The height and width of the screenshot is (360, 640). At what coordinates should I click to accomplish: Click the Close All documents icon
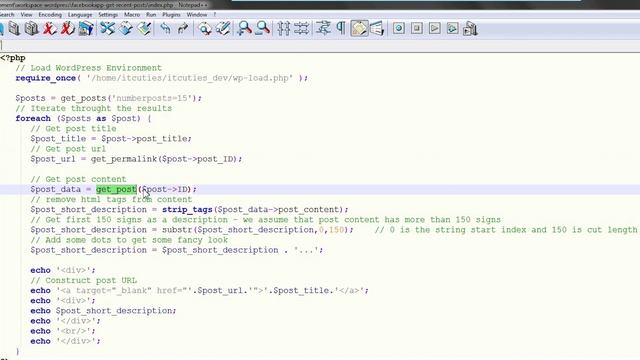click(x=67, y=29)
